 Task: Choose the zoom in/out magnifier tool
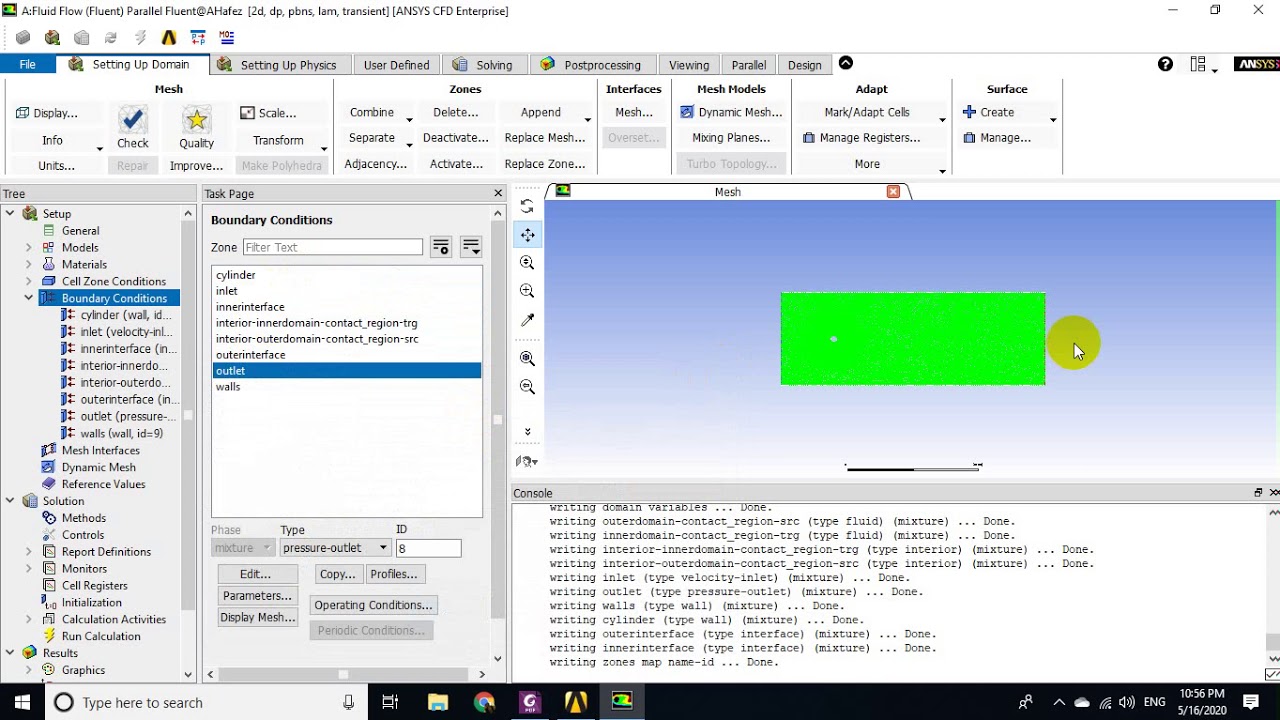[x=527, y=263]
